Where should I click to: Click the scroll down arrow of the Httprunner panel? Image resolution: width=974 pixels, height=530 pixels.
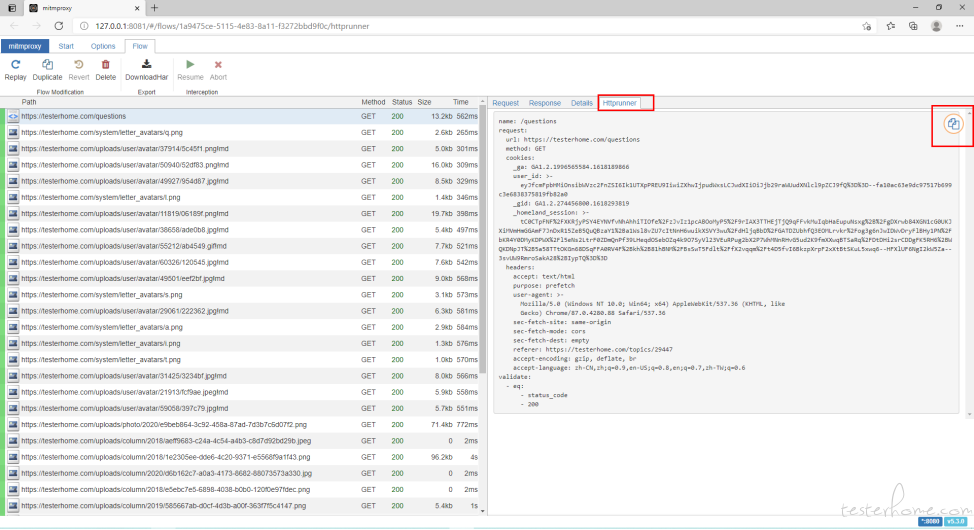969,414
